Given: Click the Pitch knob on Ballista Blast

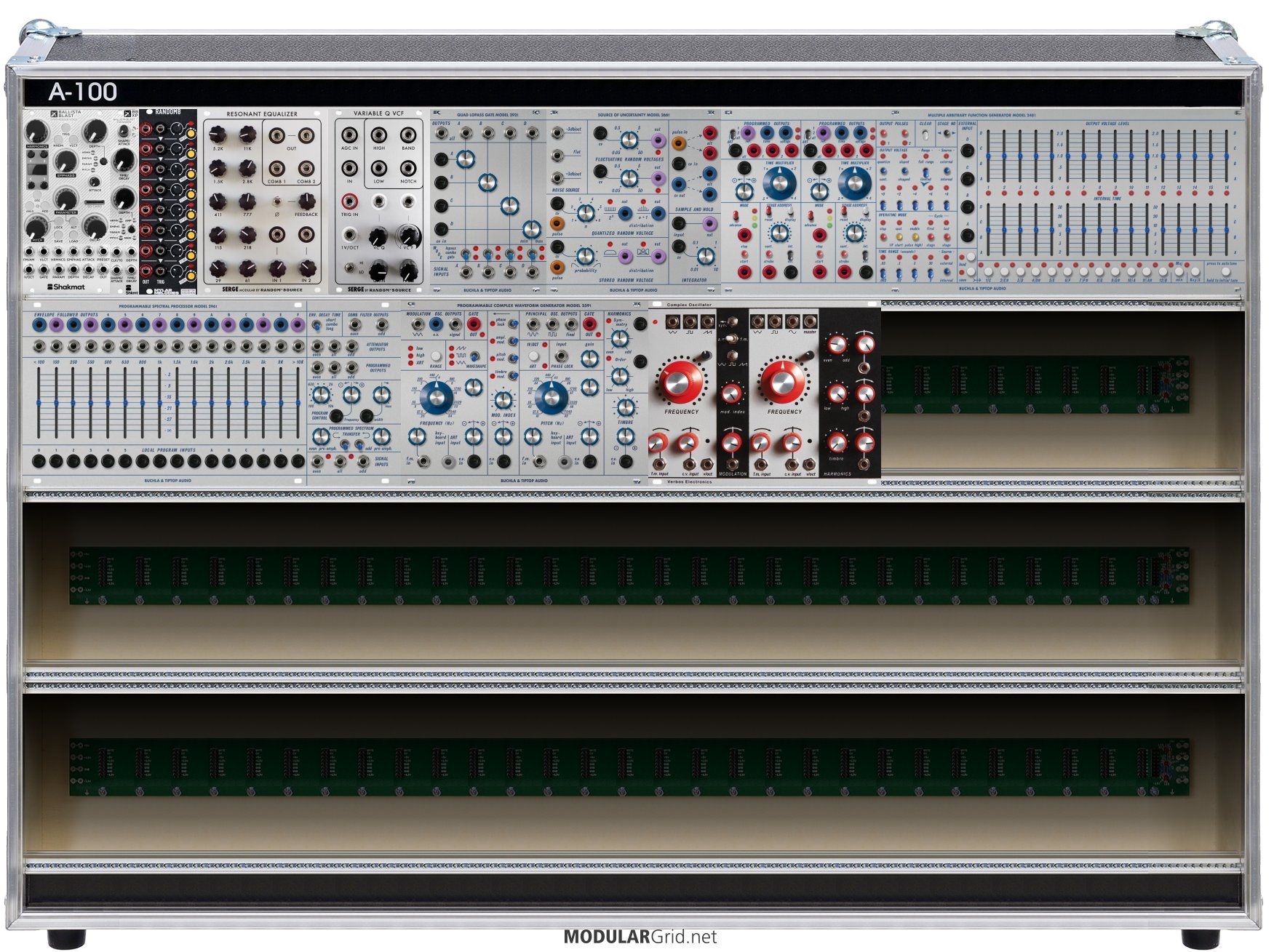Looking at the screenshot, I should point(36,228).
